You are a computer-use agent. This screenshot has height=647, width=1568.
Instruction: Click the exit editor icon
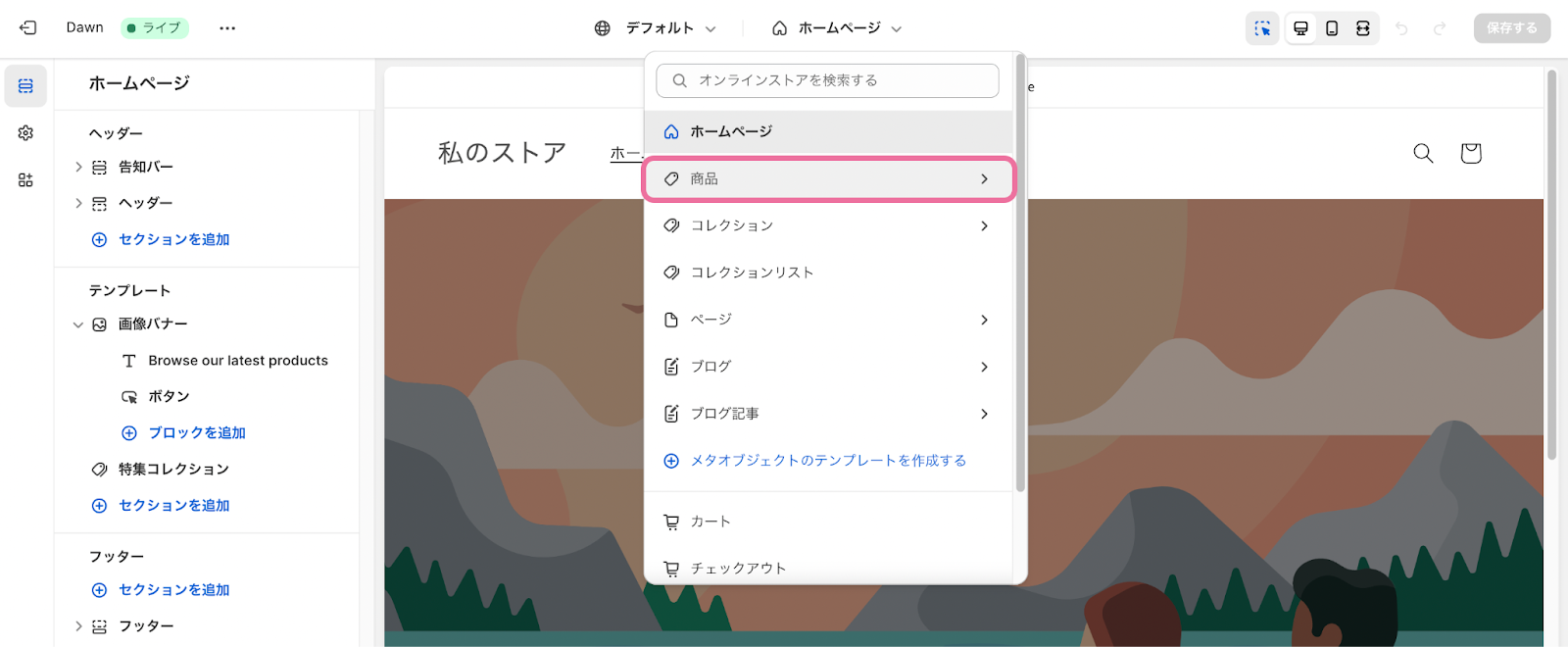pyautogui.click(x=27, y=27)
